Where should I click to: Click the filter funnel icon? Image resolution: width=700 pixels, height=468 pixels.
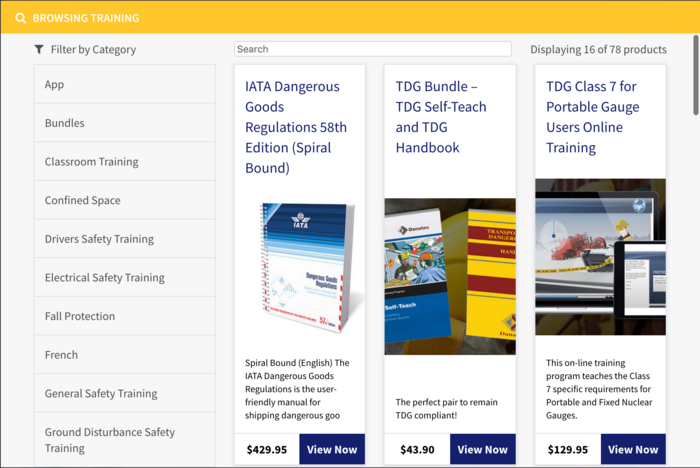pos(39,49)
